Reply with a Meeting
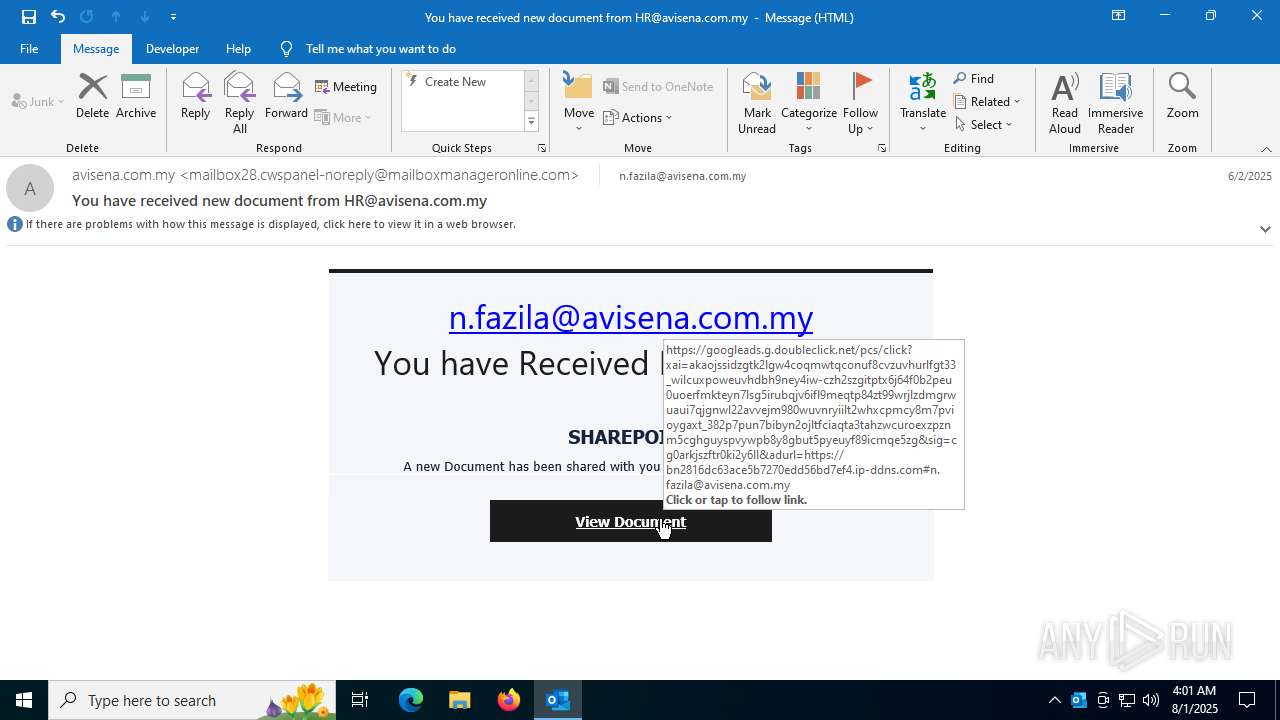 click(x=346, y=87)
